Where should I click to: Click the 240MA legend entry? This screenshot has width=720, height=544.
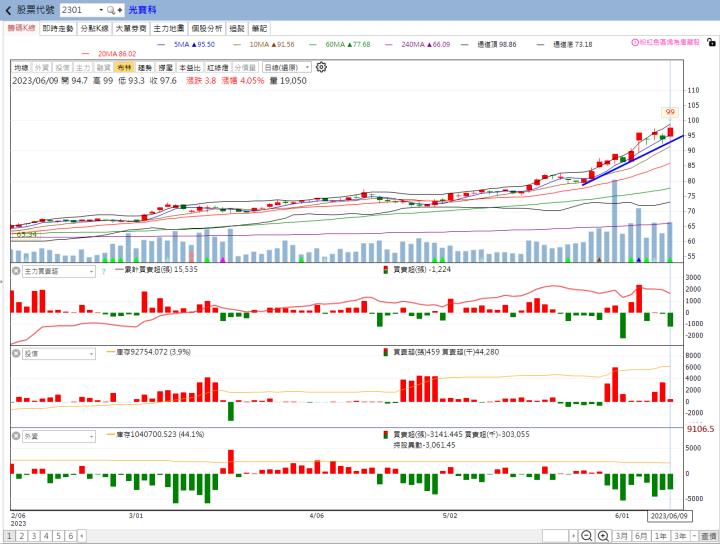[x=426, y=45]
